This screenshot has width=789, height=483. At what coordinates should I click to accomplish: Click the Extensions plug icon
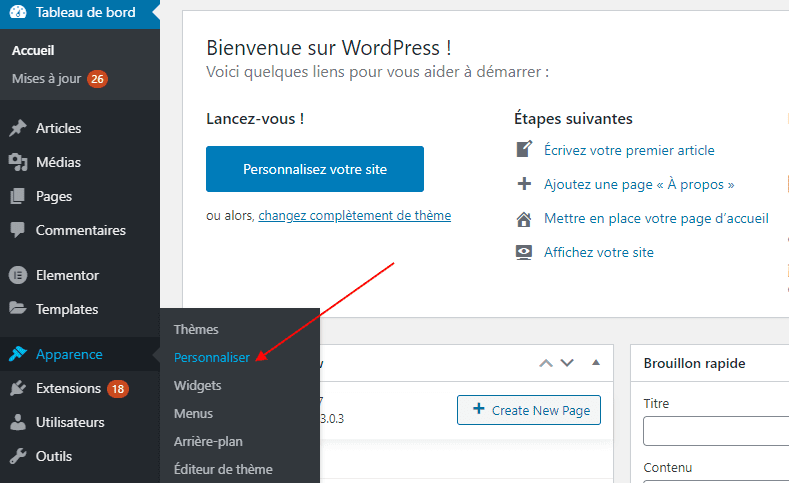pos(18,388)
